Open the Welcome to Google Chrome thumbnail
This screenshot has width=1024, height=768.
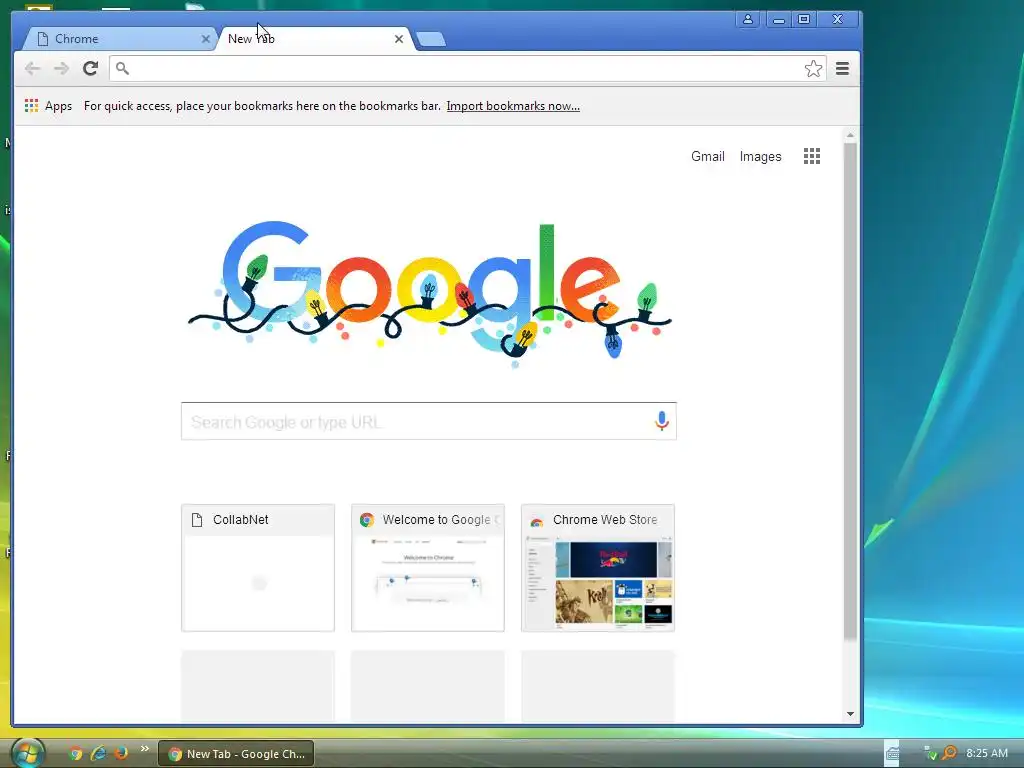(428, 568)
